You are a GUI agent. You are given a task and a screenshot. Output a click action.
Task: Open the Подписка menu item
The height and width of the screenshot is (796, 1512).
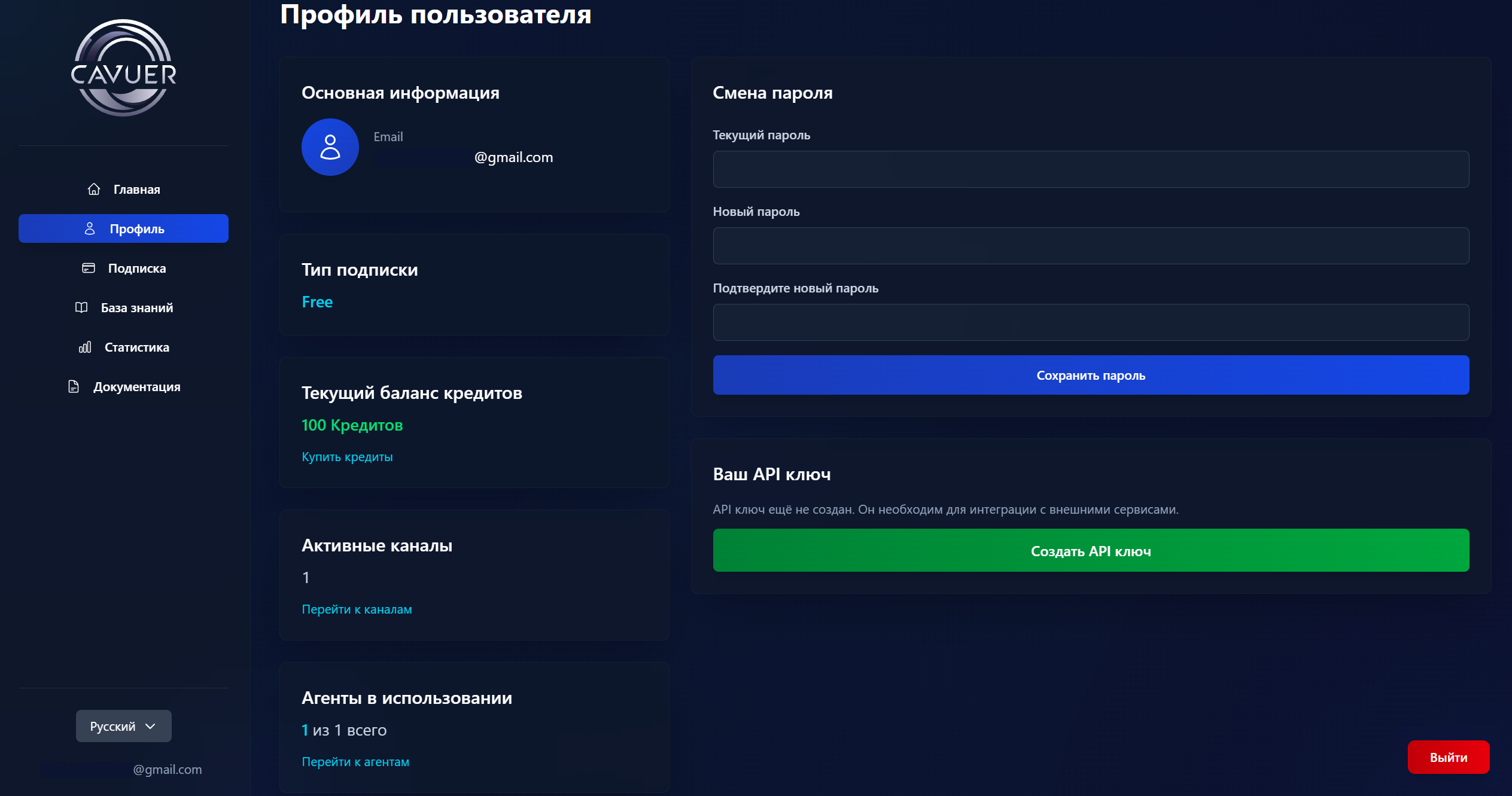click(136, 268)
